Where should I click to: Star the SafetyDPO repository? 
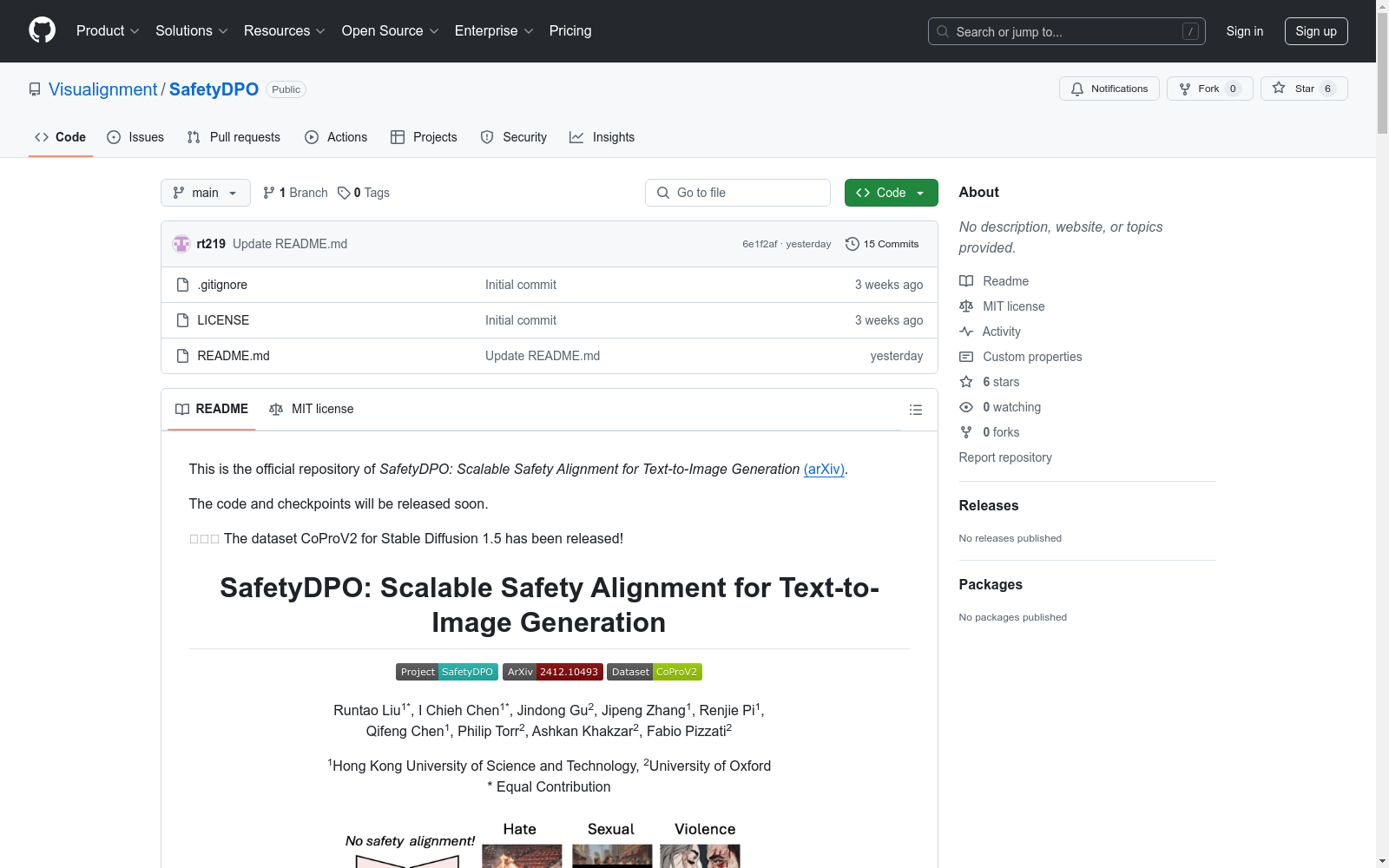(x=1304, y=89)
